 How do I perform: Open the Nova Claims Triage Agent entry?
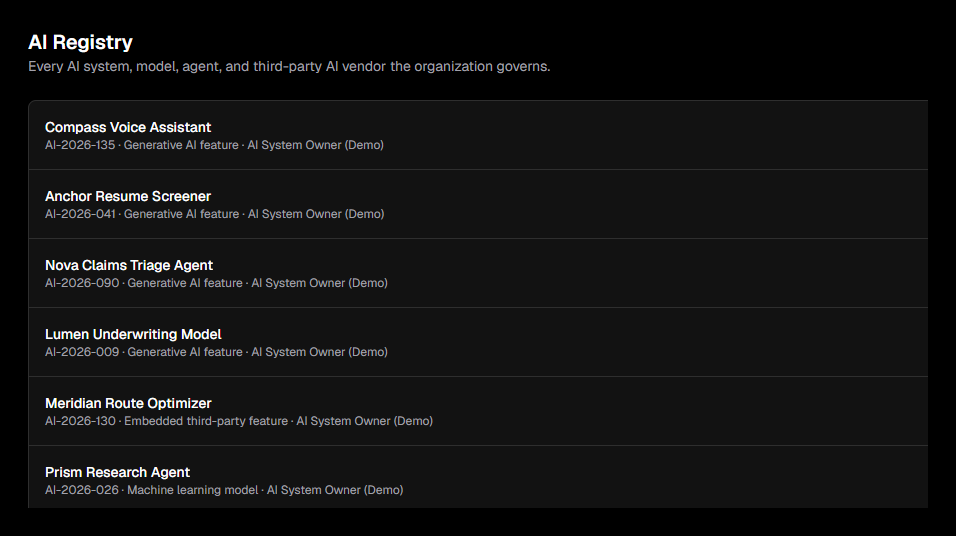tap(478, 273)
